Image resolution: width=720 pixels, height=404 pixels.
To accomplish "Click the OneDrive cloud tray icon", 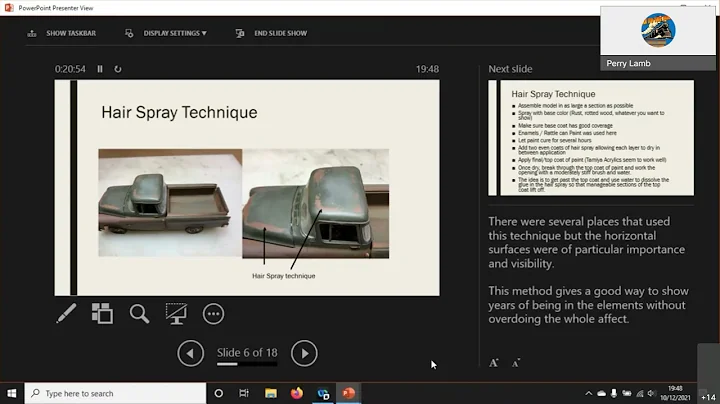I will (602, 393).
